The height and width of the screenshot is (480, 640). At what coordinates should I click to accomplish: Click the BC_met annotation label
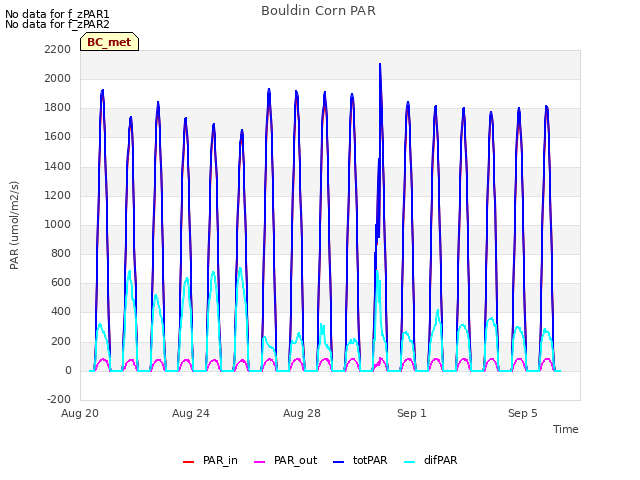(109, 42)
